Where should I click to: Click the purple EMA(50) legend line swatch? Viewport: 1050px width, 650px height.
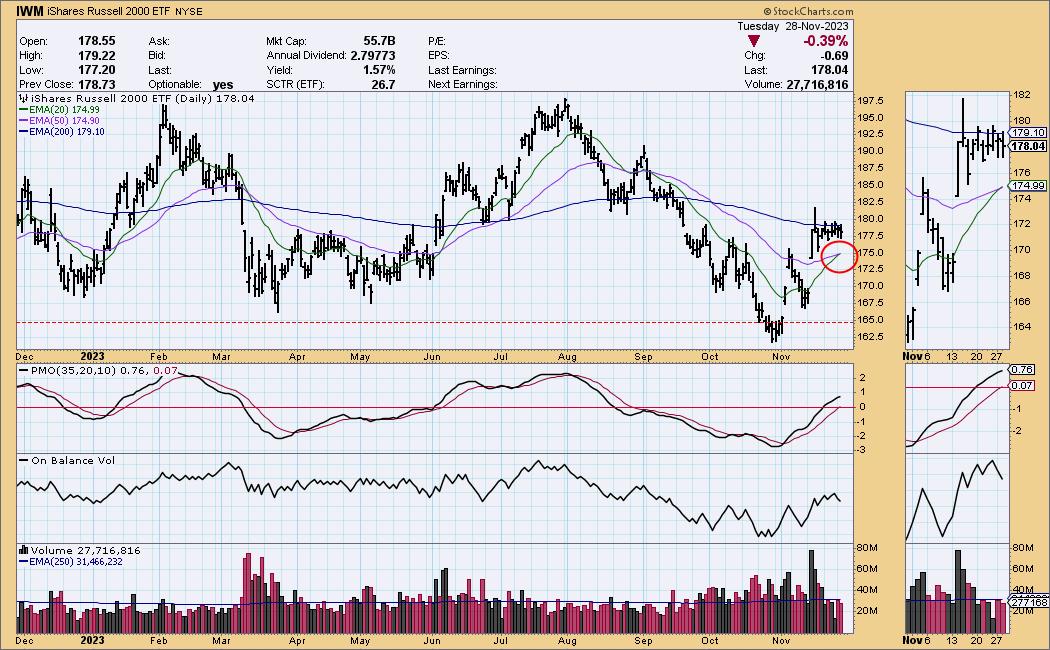(x=23, y=120)
